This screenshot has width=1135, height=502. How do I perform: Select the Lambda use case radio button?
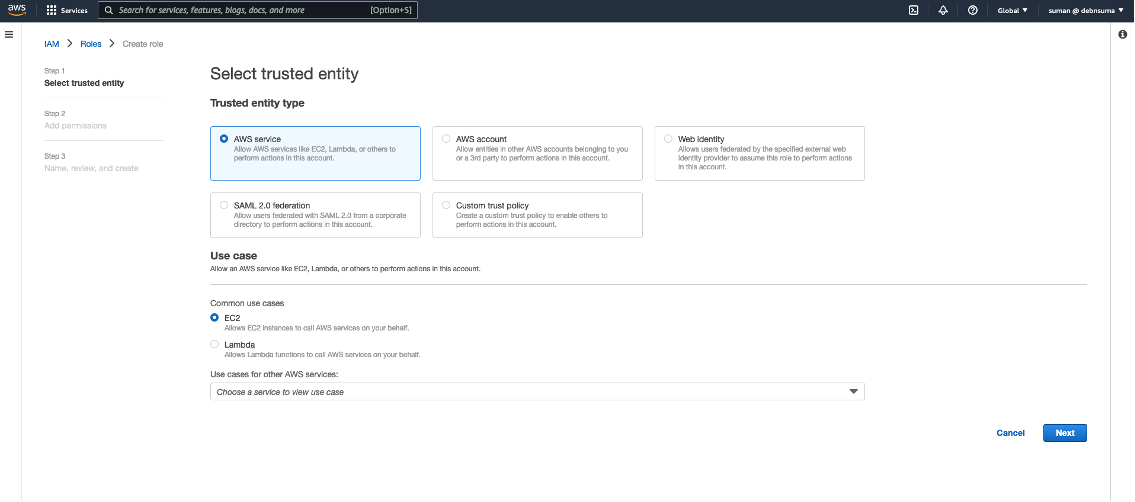[x=214, y=344]
